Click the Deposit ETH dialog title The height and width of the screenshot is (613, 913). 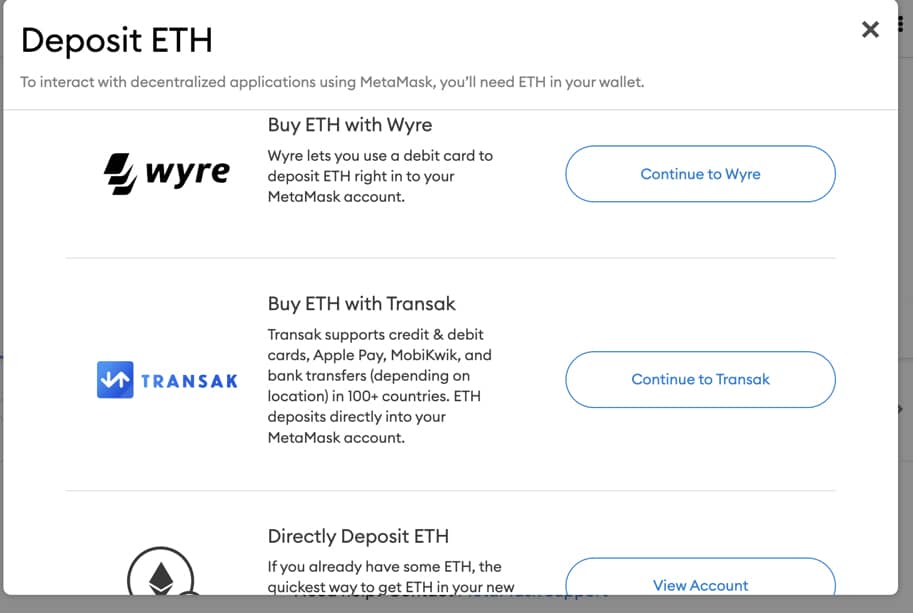[116, 40]
